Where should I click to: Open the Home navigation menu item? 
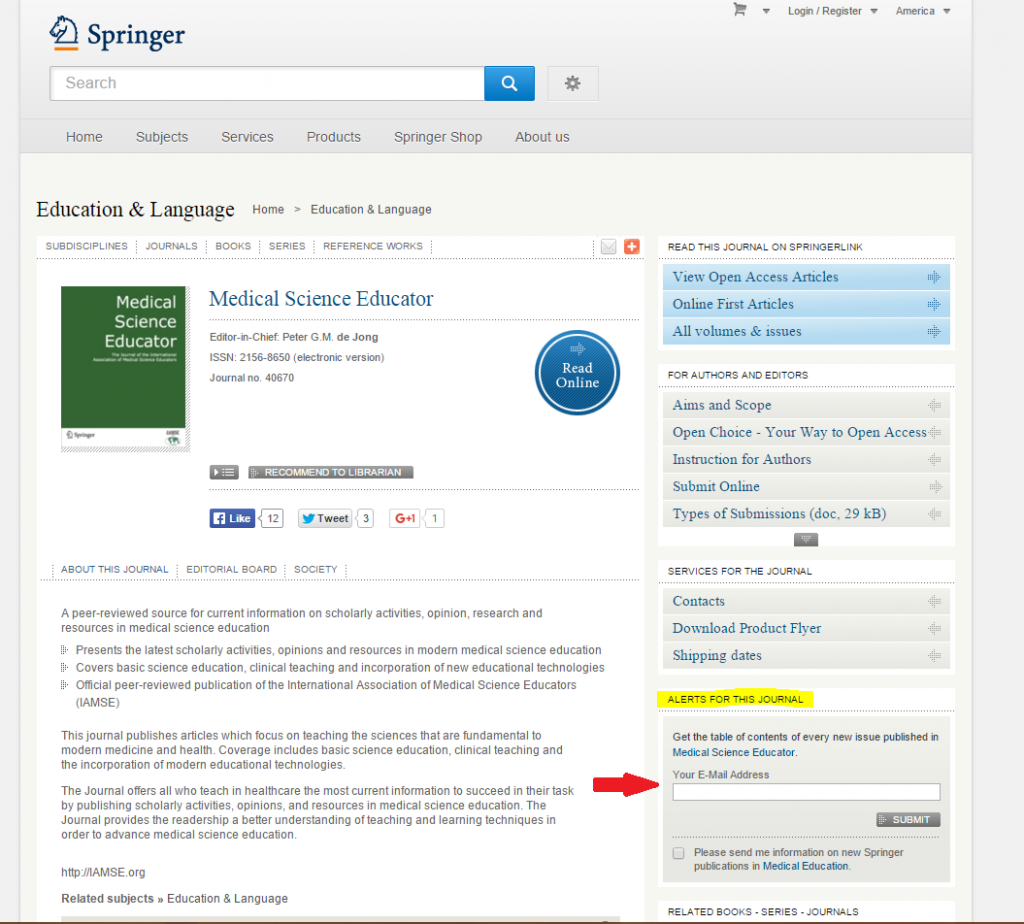pos(84,137)
